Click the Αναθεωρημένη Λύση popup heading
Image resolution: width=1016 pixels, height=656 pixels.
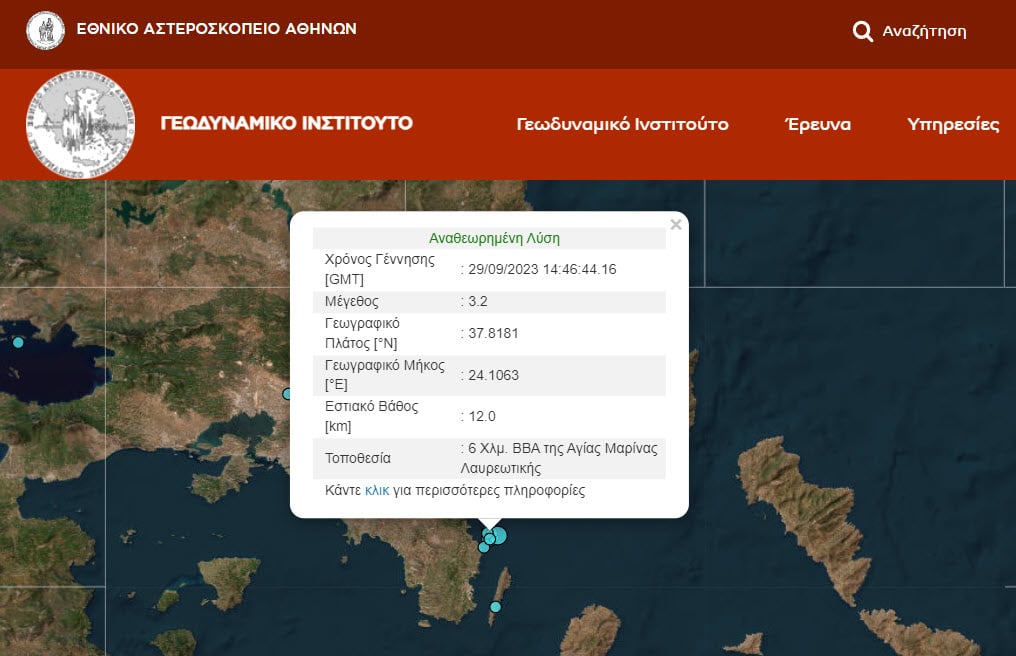click(494, 239)
